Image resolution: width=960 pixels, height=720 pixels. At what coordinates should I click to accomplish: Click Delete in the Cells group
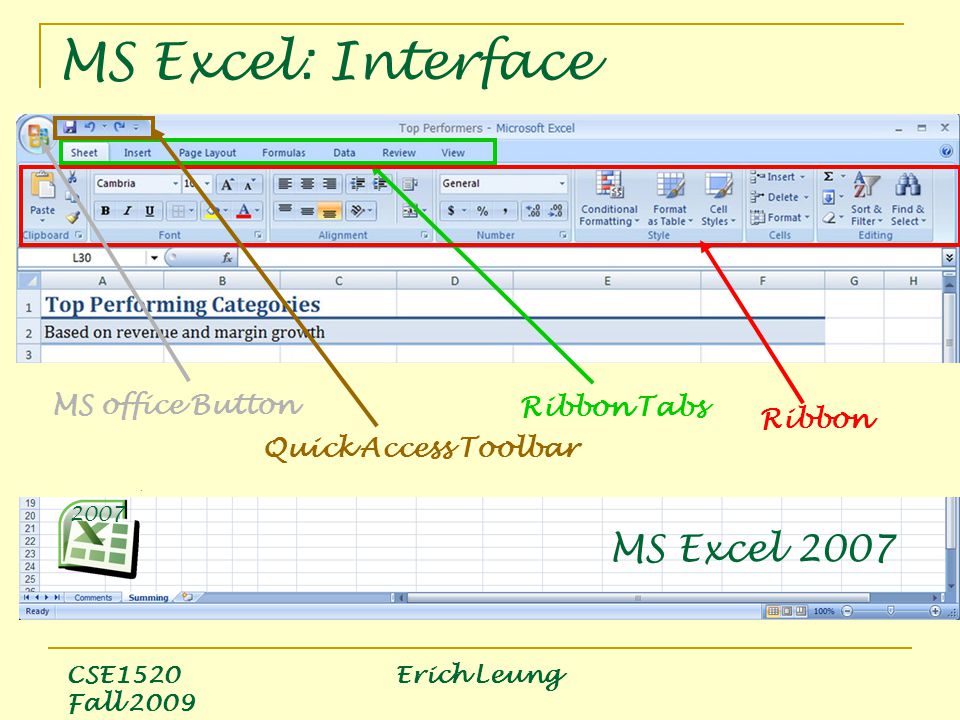(779, 197)
